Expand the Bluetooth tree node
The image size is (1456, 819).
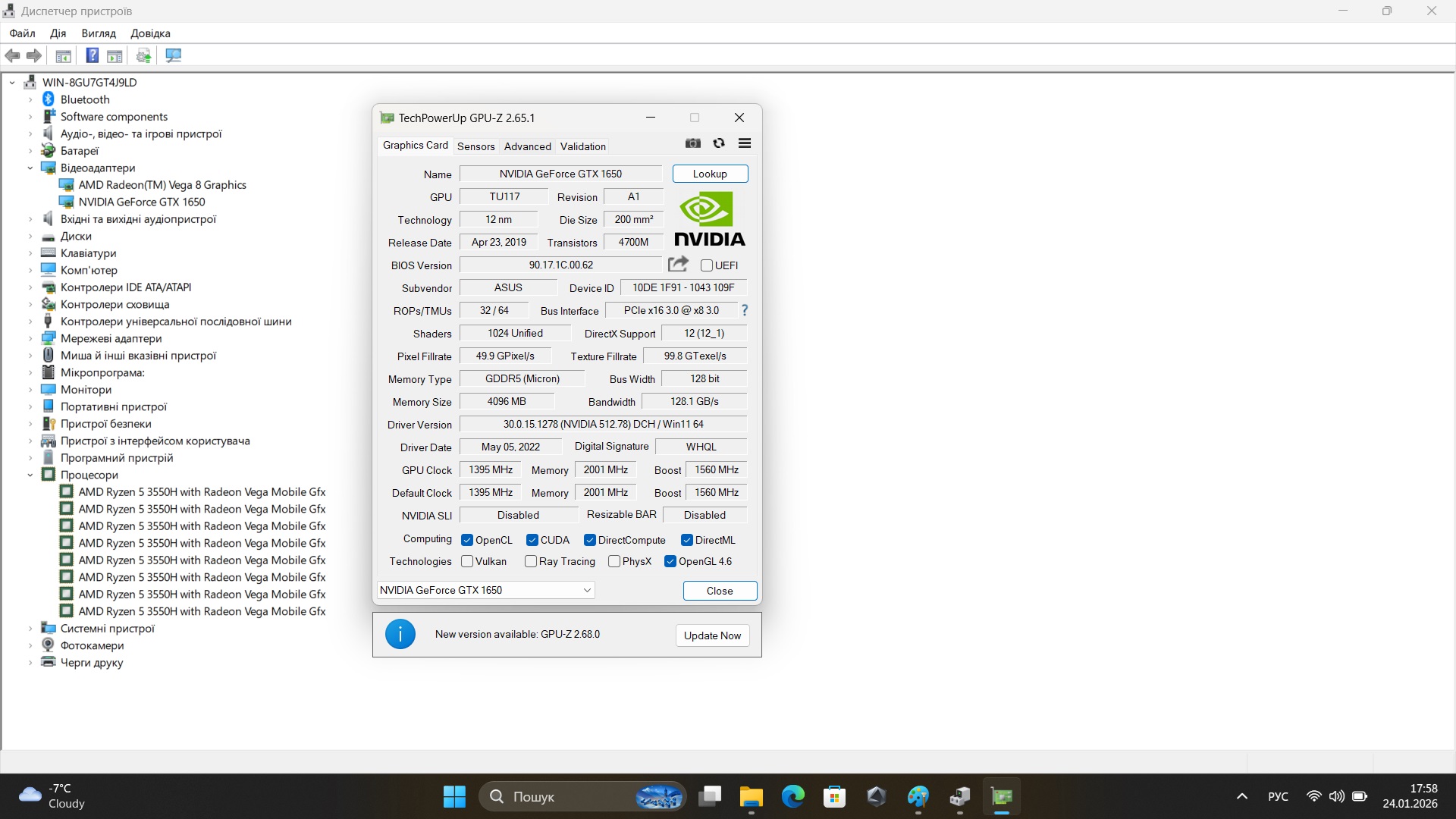coord(30,99)
